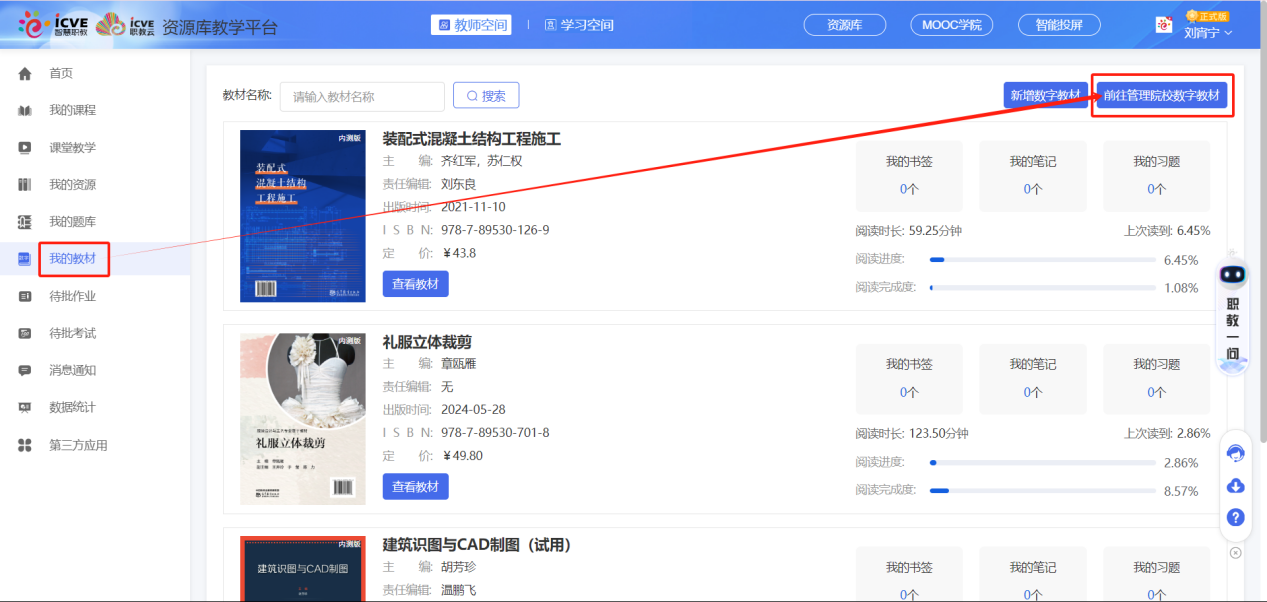Click the 课堂教学 play icon
1267x602 pixels.
(25, 148)
